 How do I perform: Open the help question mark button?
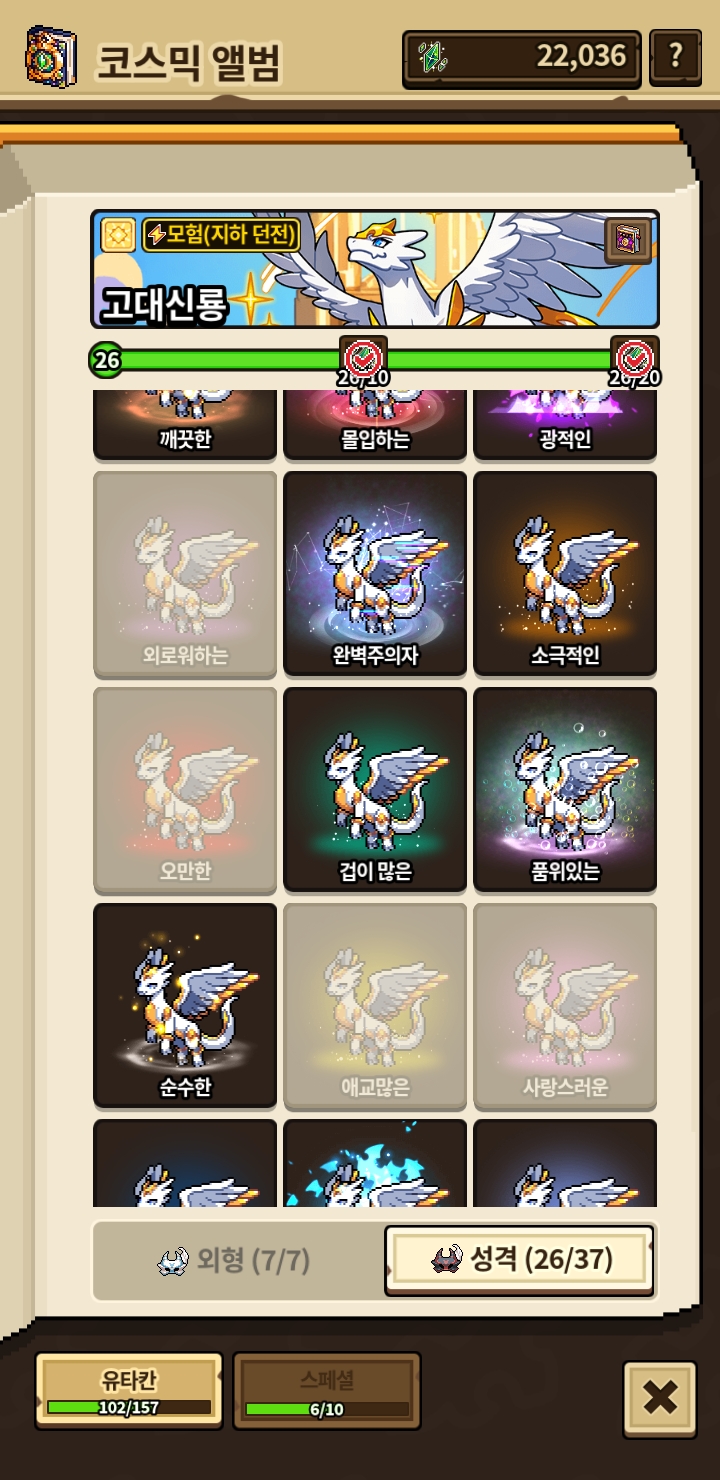(x=675, y=57)
